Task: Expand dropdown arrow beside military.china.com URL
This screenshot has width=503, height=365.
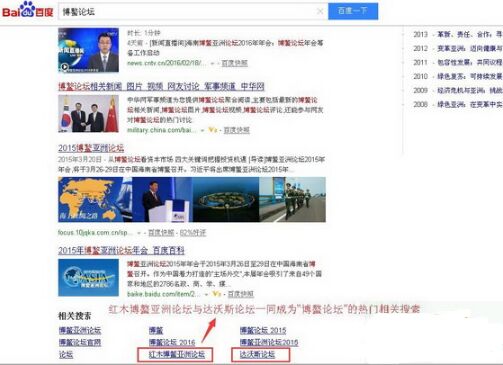Action: click(x=202, y=130)
